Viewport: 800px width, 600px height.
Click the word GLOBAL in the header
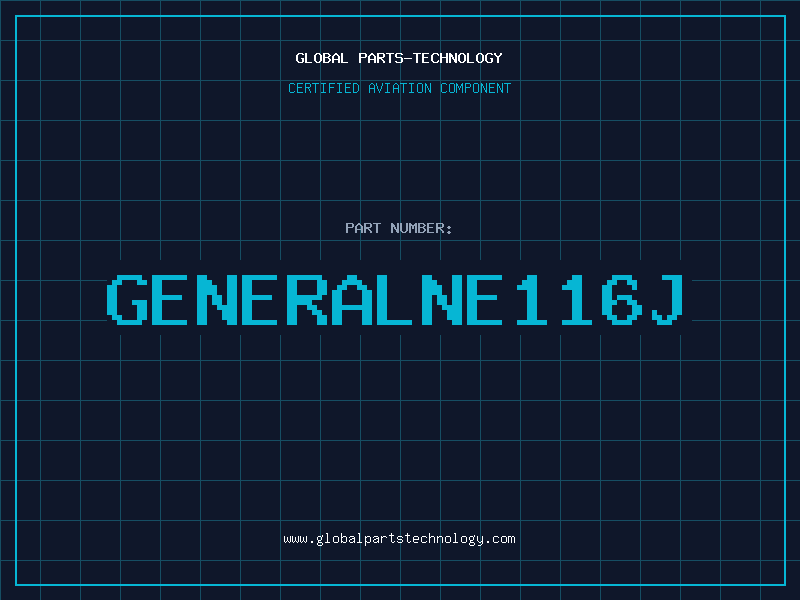point(322,58)
